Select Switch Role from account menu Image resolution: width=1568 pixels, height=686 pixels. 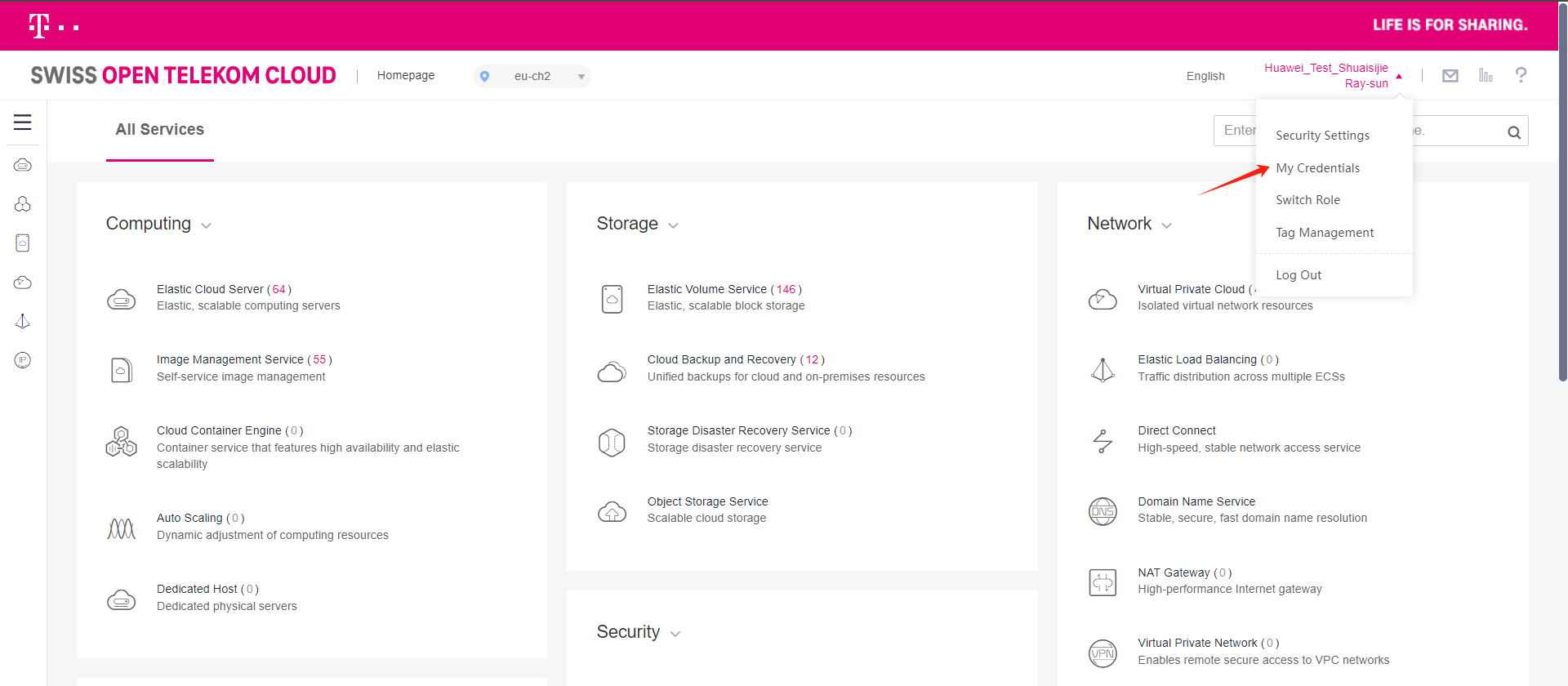1308,200
